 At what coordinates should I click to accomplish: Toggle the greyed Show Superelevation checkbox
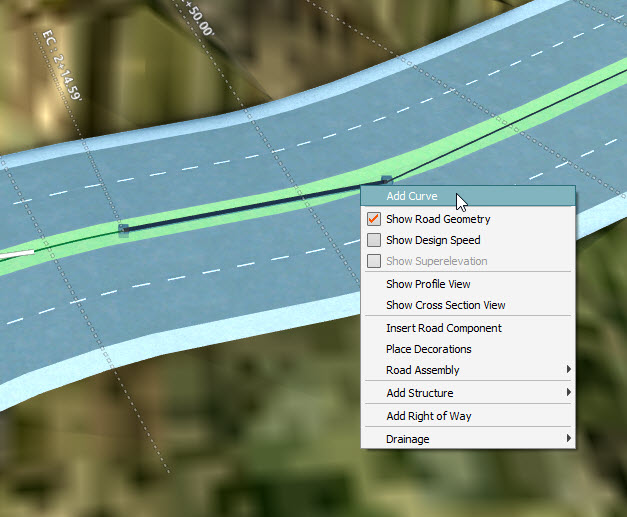click(x=374, y=261)
